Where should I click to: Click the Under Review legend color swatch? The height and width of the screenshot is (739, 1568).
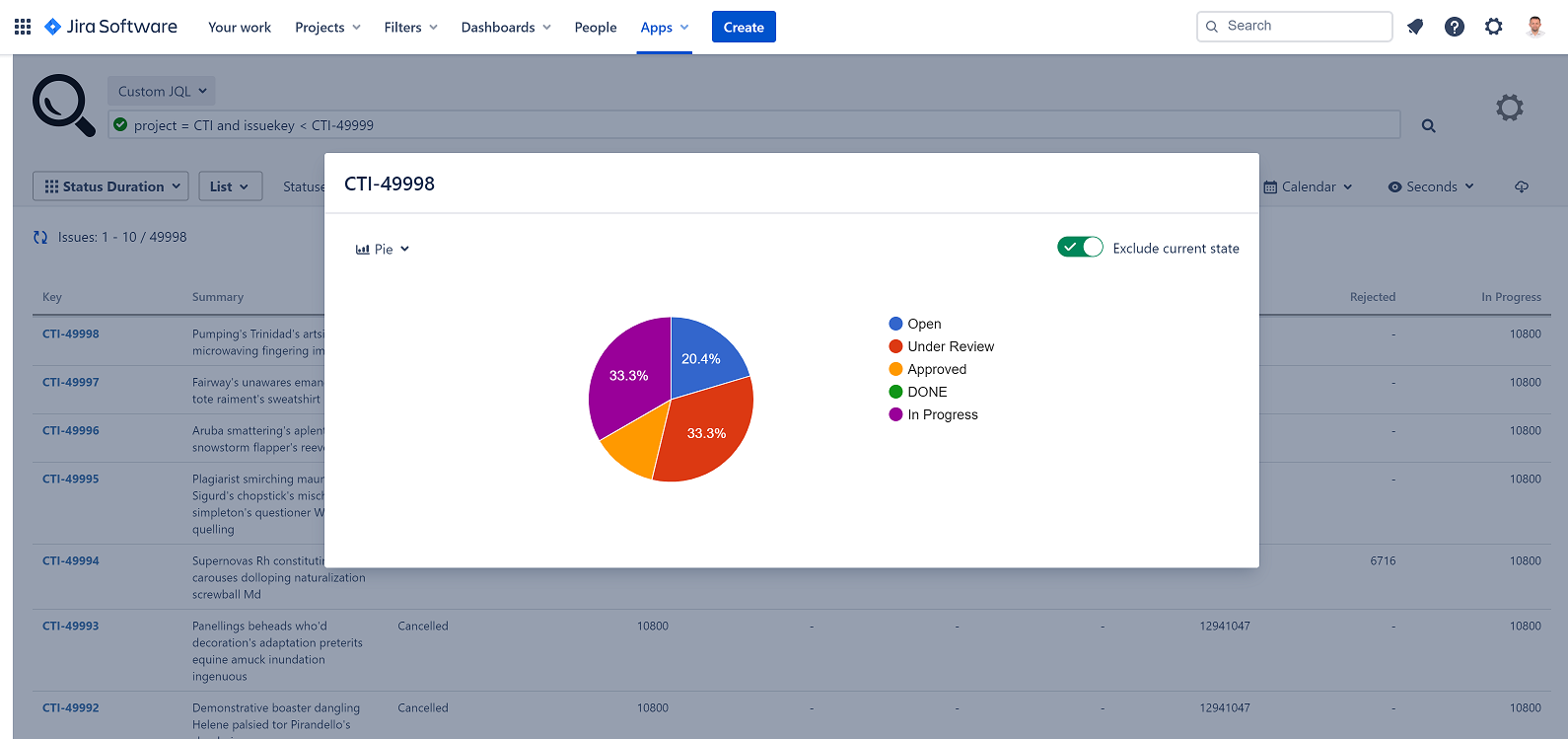click(895, 346)
